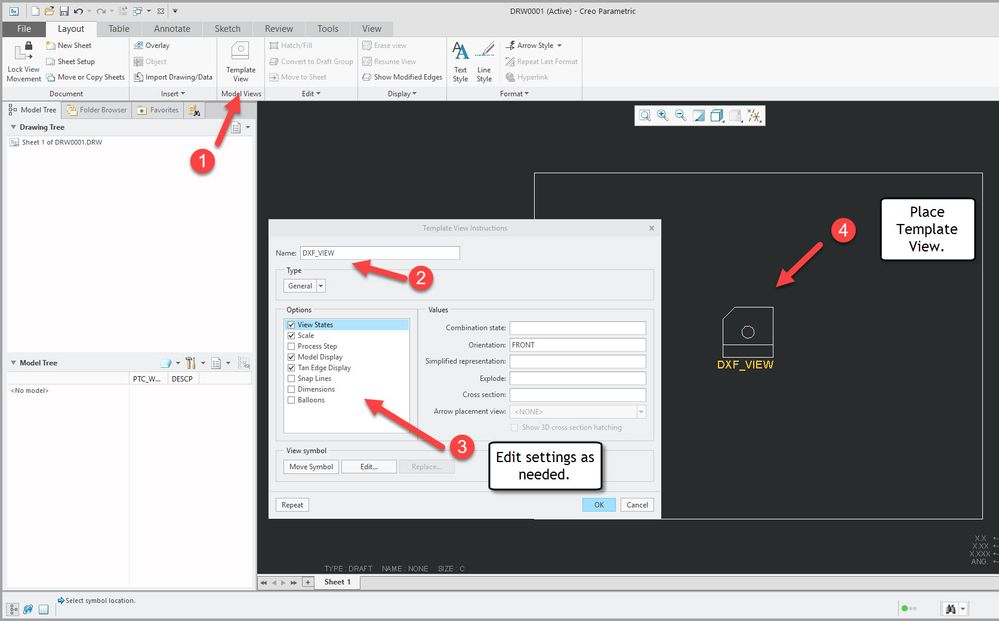999x621 pixels.
Task: Switch to the Tools ribbon tab
Action: pos(328,29)
